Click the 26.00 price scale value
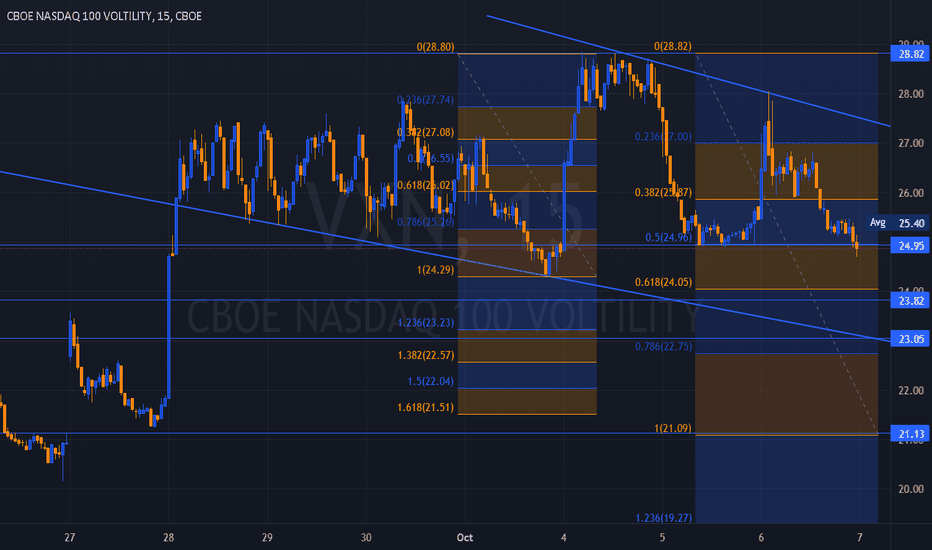Image resolution: width=932 pixels, height=550 pixels. point(911,193)
